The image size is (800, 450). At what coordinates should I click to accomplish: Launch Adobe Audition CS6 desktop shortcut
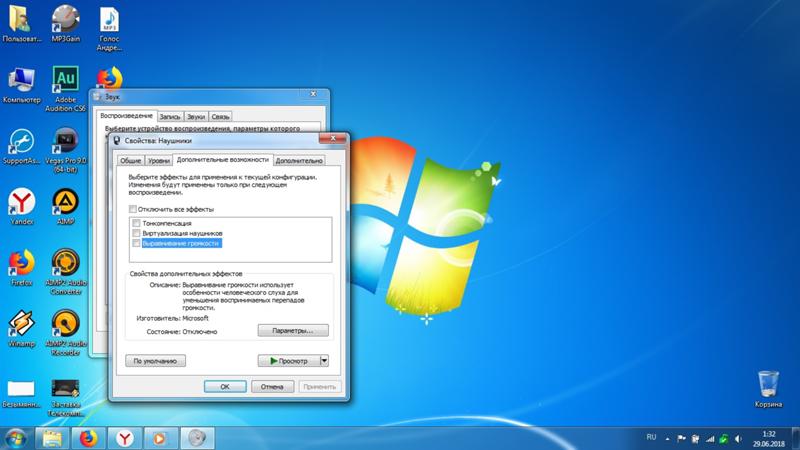tap(65, 89)
